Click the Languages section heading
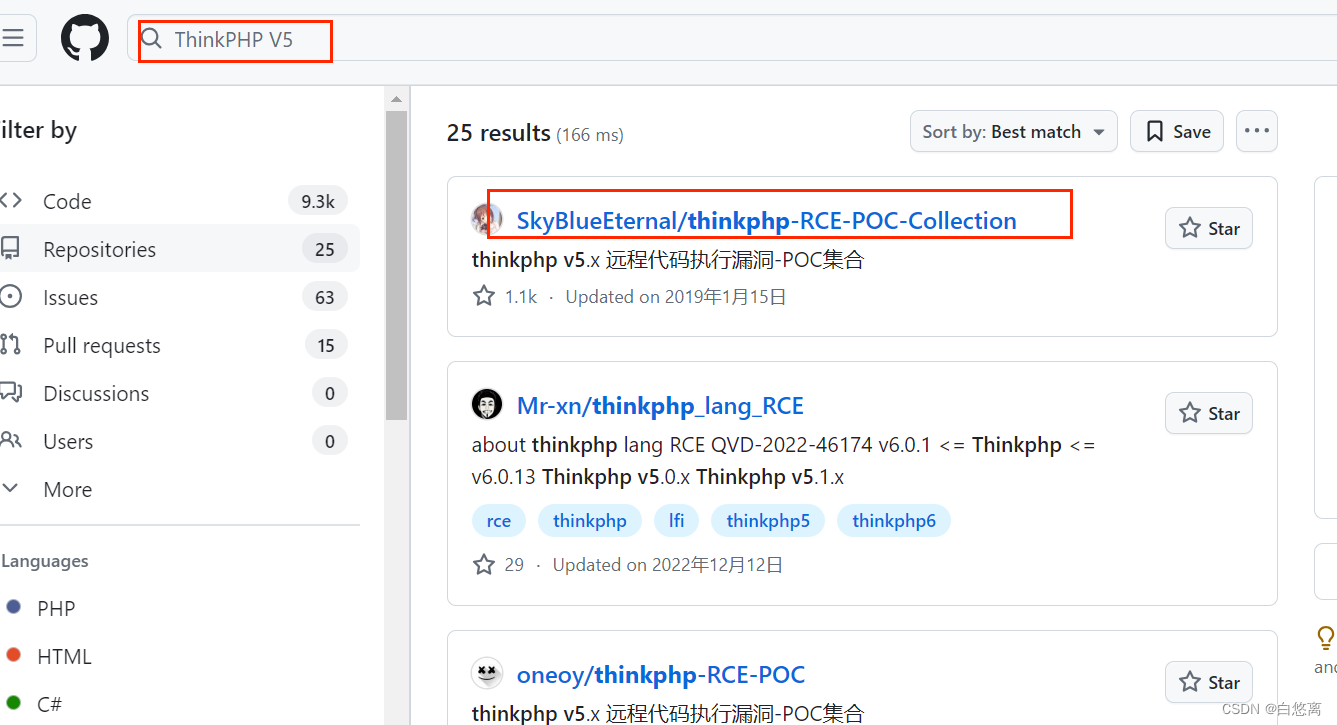The height and width of the screenshot is (725, 1337). click(45, 561)
